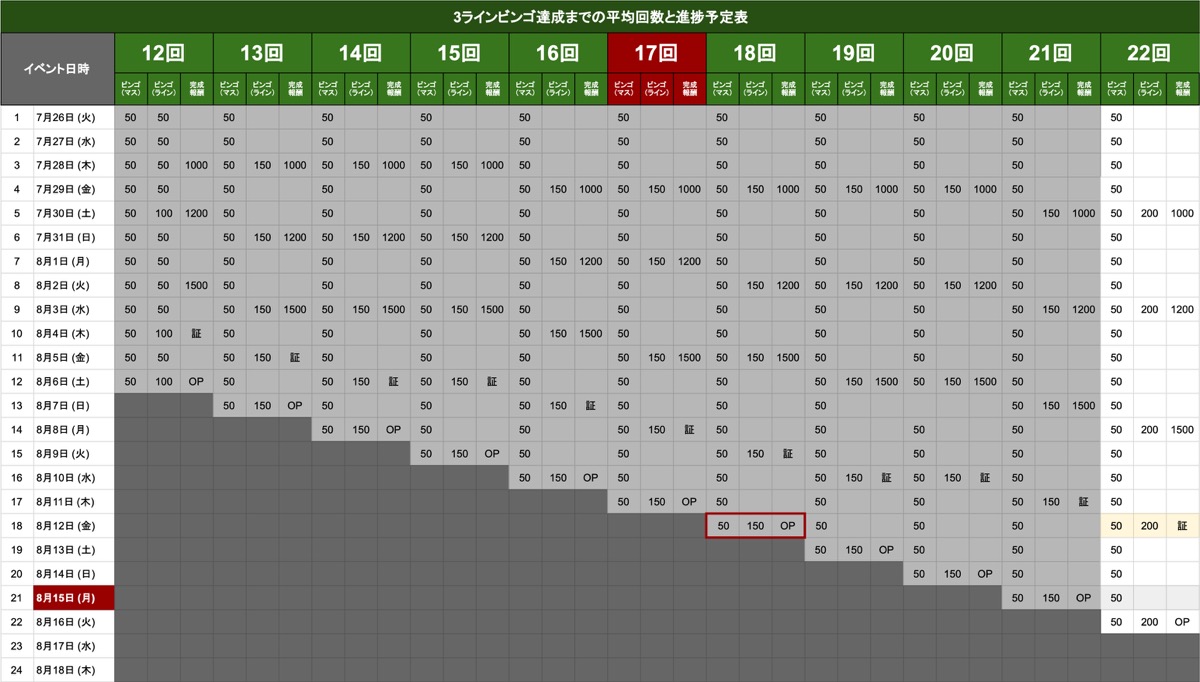Click the イベント日時 header cell
The width and height of the screenshot is (1200, 682).
(x=57, y=69)
